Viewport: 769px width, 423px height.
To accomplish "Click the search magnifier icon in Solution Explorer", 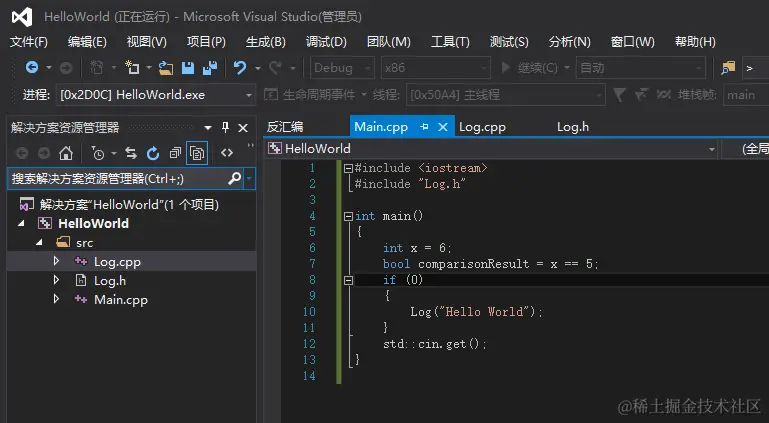I will pos(234,178).
